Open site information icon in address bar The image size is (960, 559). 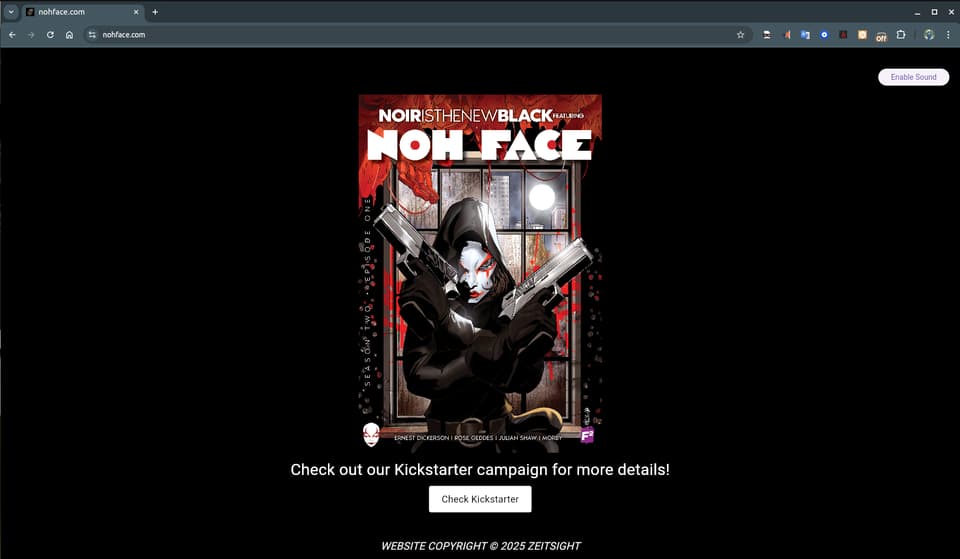(x=92, y=35)
